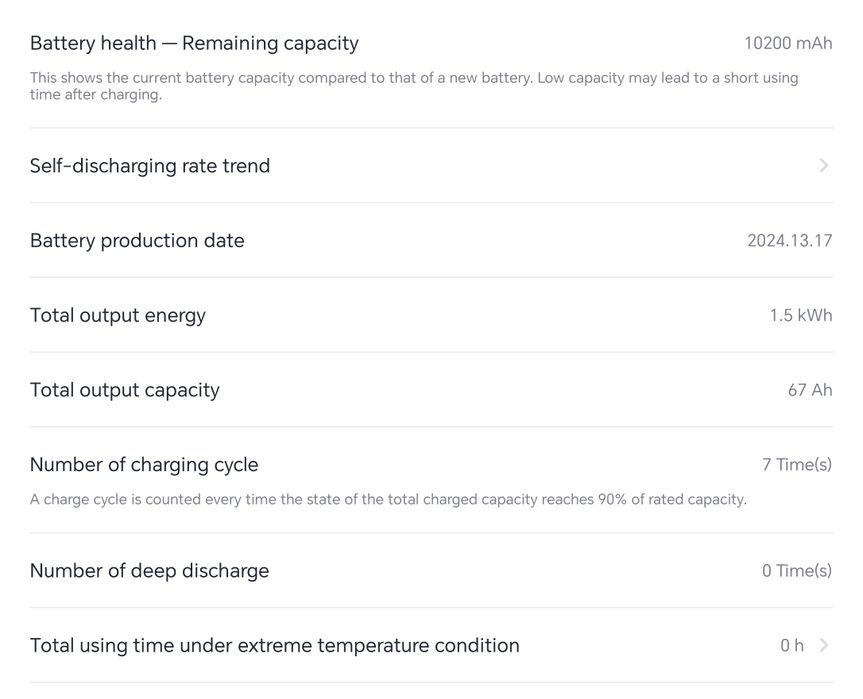
Task: Open the Self-discharging rate trend chevron
Action: tap(823, 166)
